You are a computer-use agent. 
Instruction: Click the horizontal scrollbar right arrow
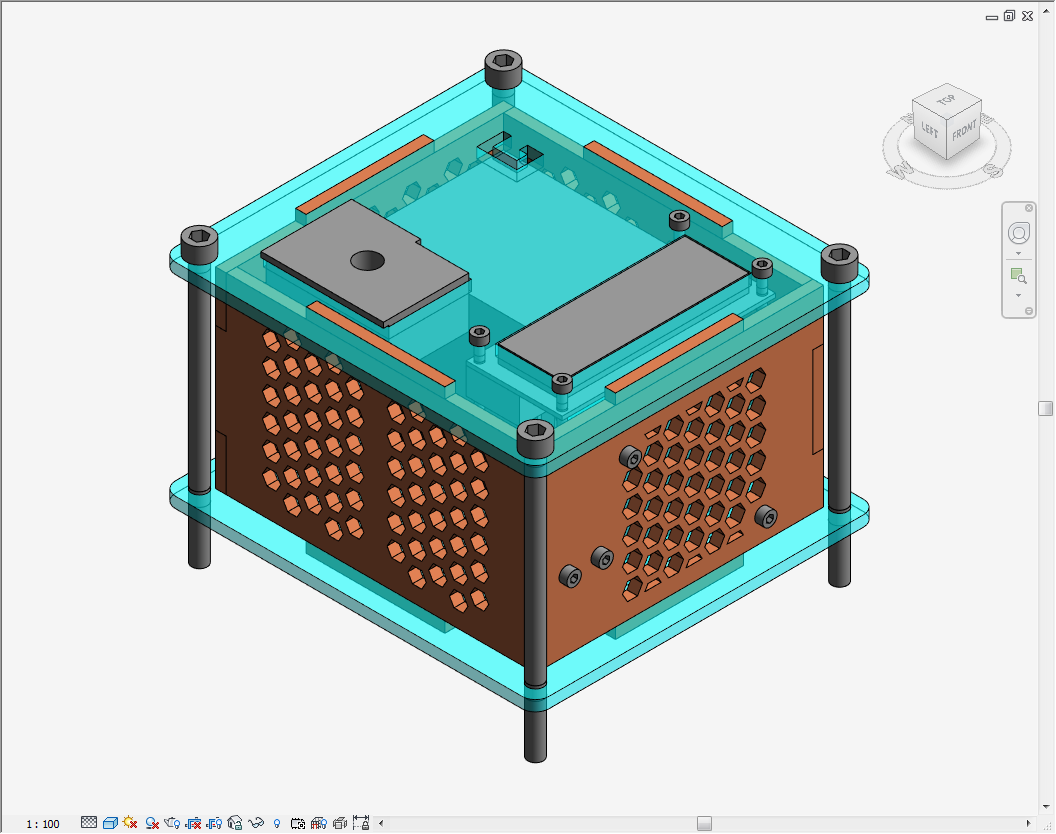(1028, 823)
